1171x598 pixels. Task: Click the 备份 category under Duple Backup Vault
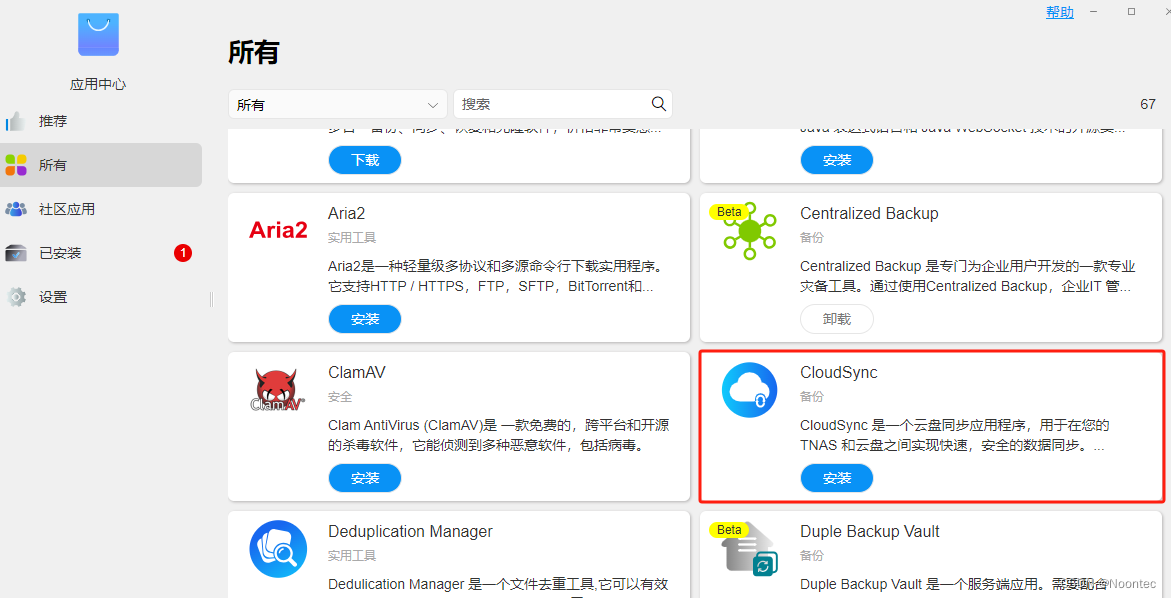[812, 555]
